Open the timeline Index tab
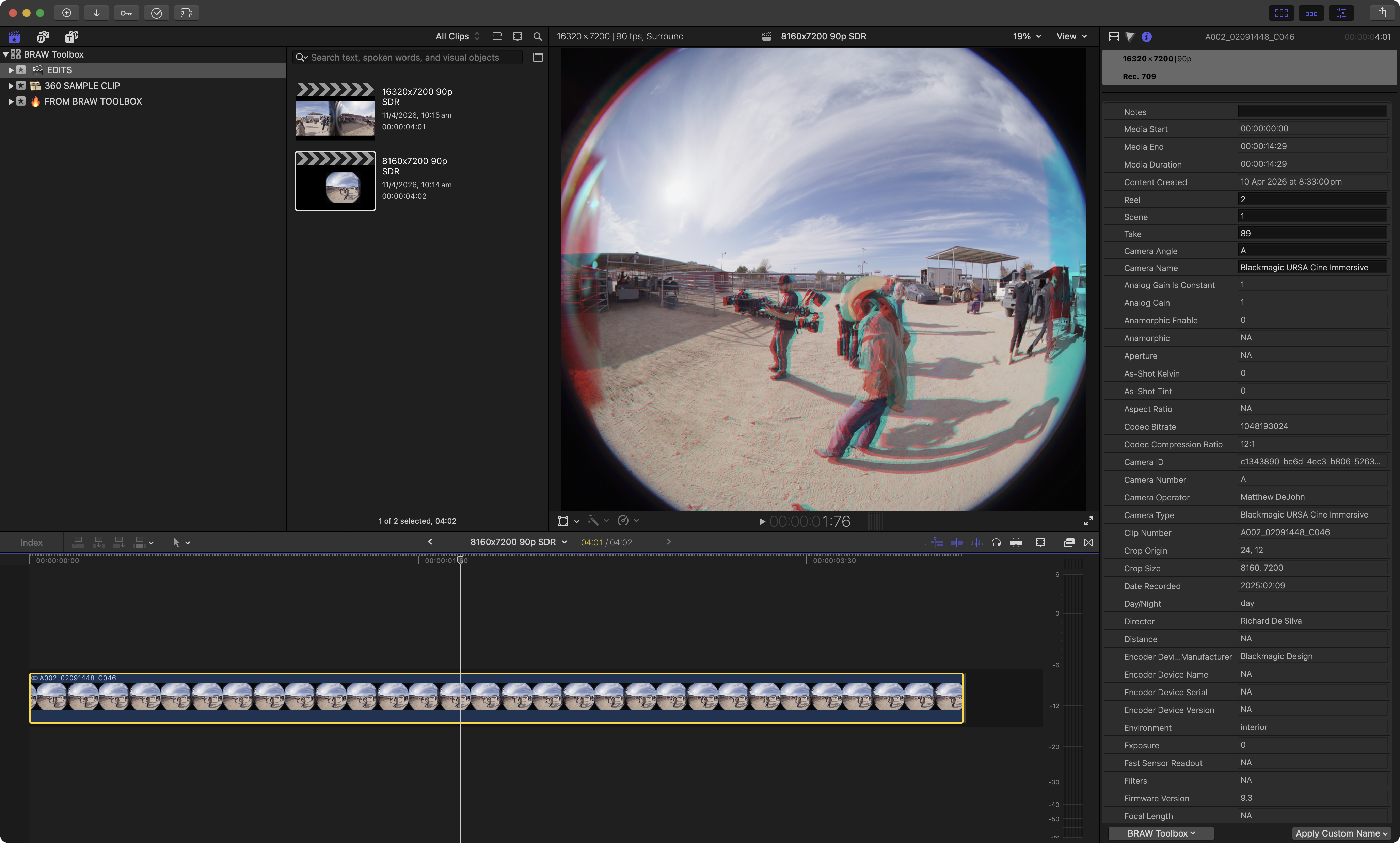Viewport: 1400px width, 843px height. (x=31, y=542)
